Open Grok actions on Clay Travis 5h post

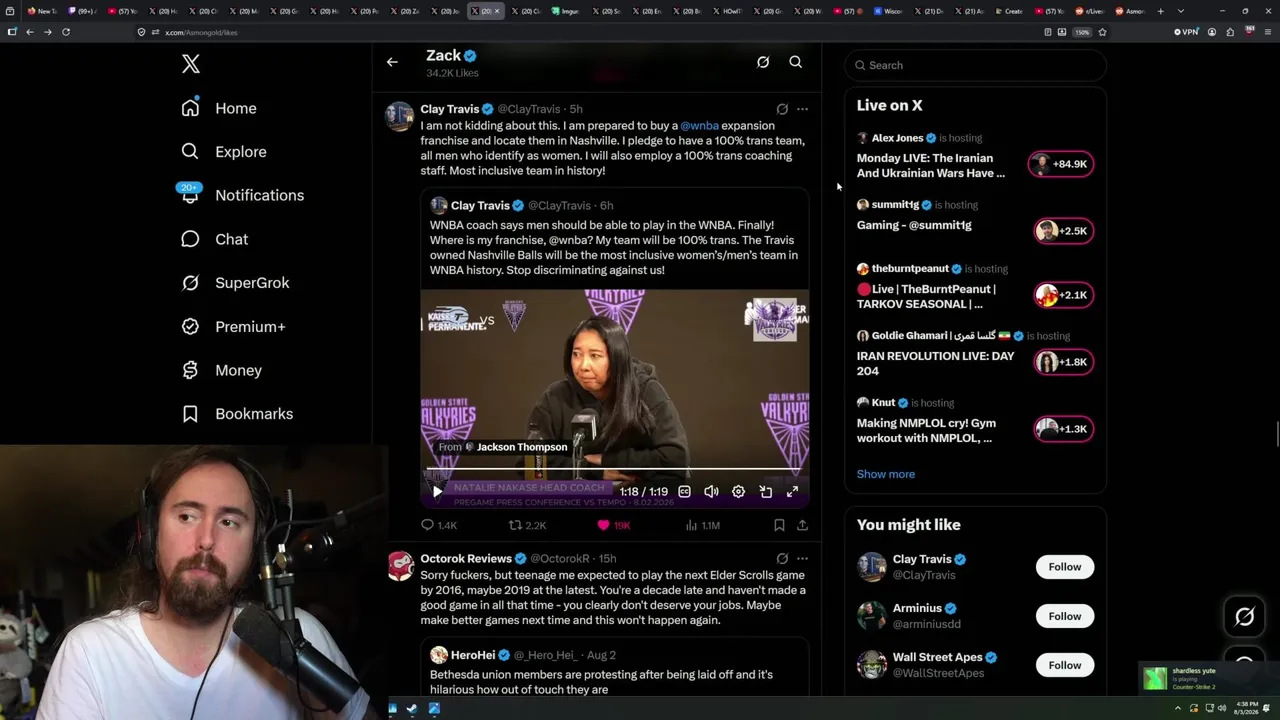[782, 109]
